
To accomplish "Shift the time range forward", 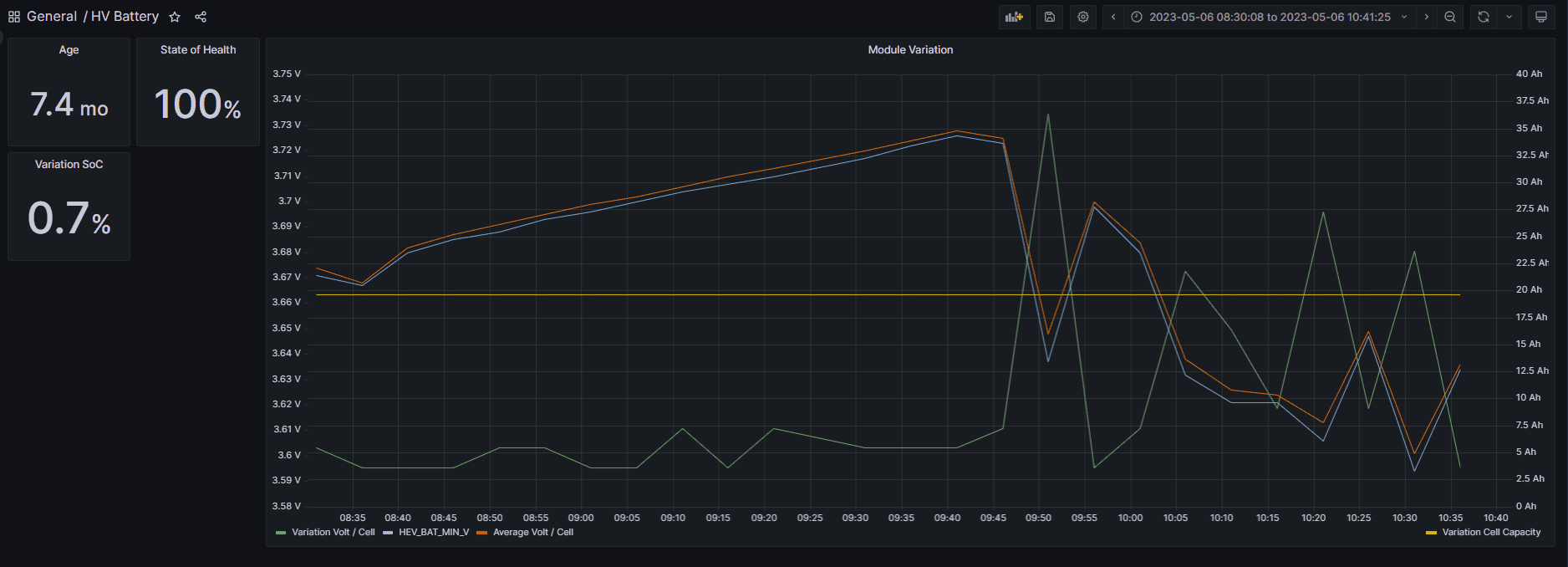I will [x=1427, y=17].
